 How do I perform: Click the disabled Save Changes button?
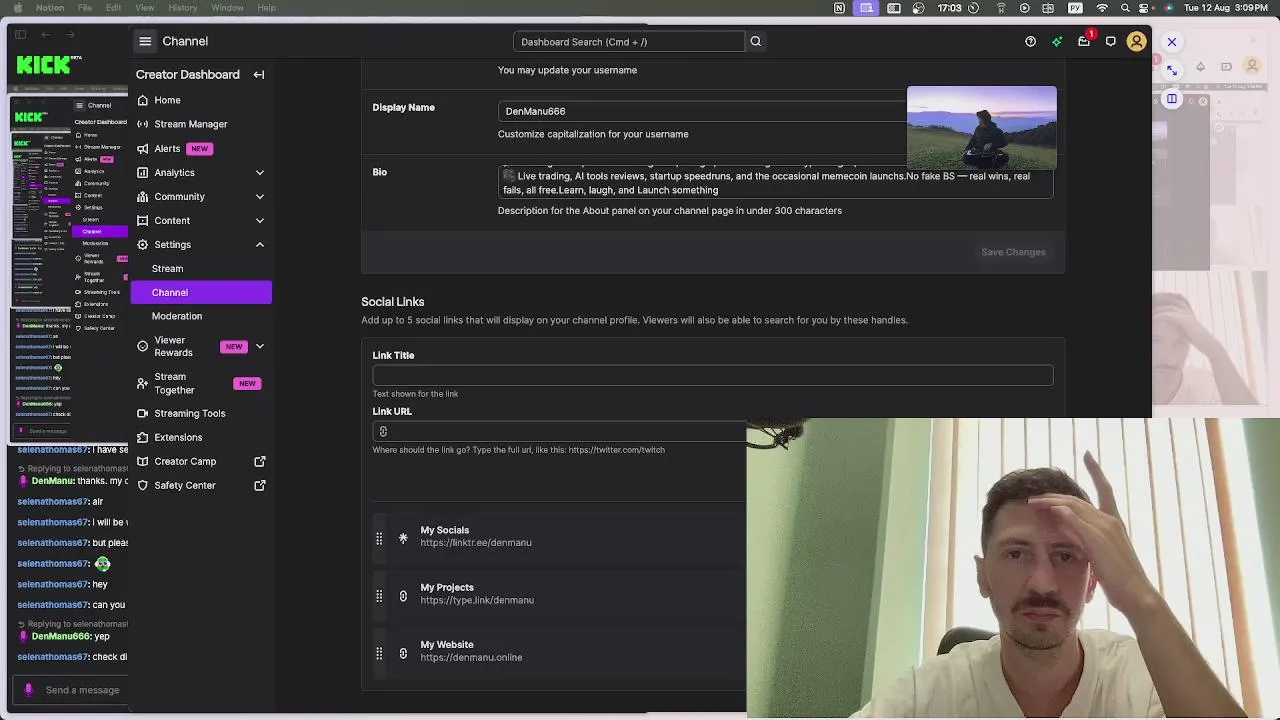tap(1013, 252)
